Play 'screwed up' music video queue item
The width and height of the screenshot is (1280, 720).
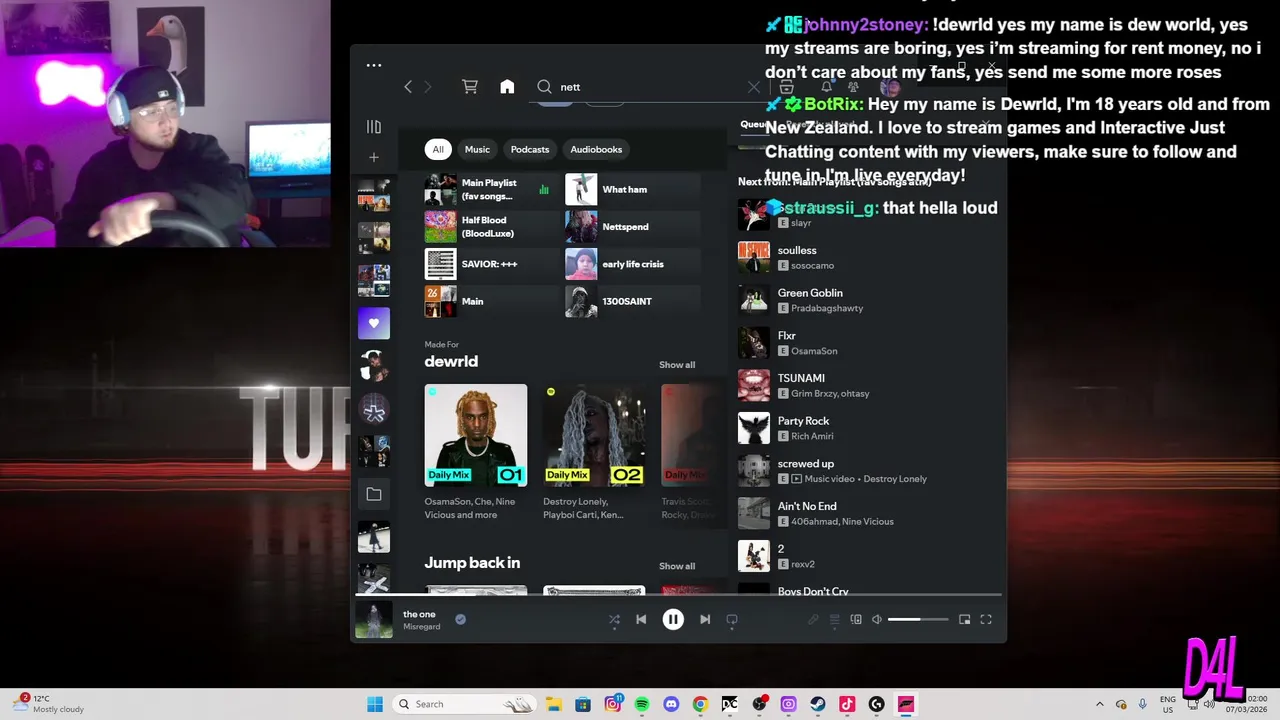click(x=865, y=471)
